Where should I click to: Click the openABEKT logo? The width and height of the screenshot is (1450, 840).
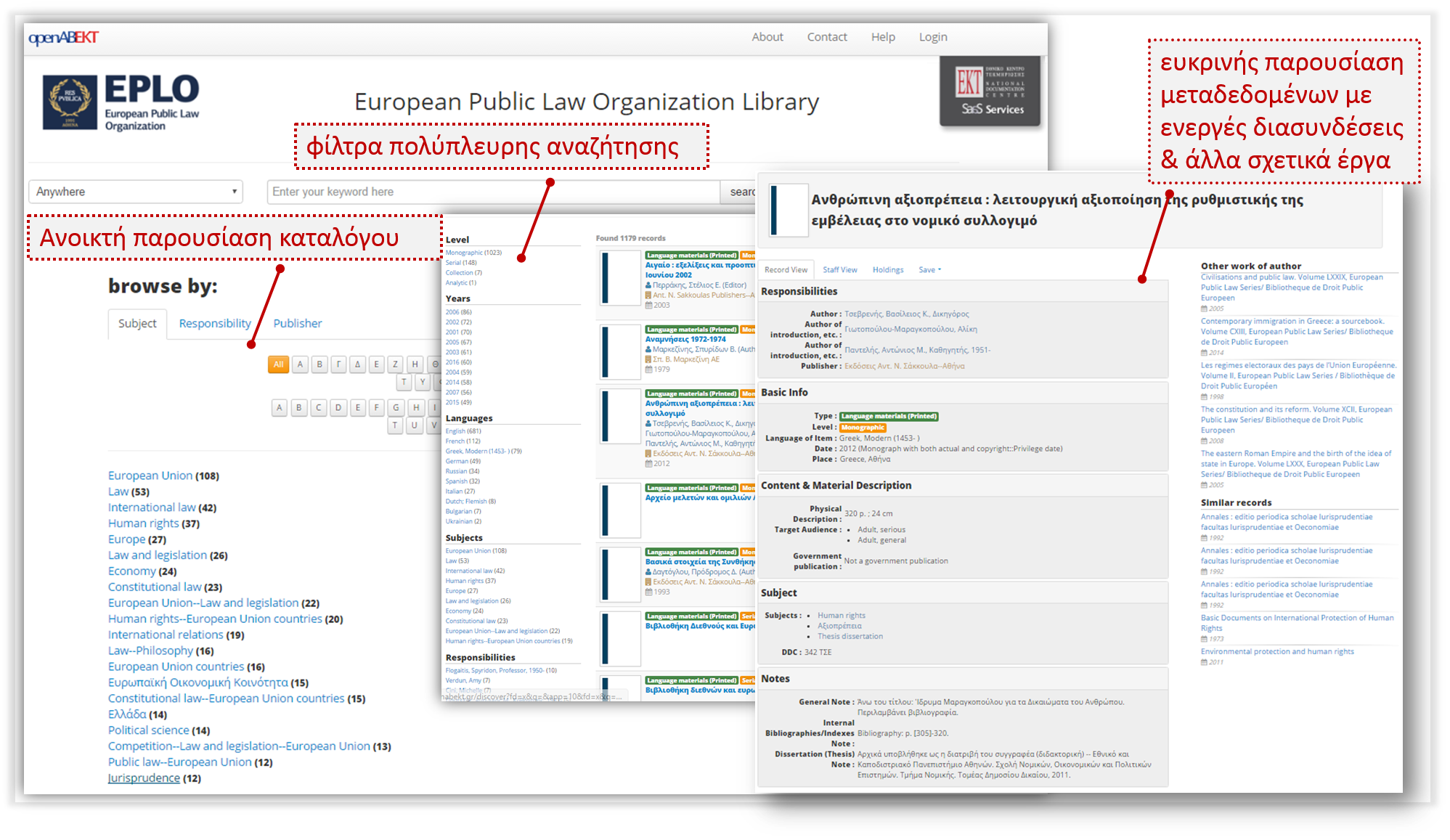[63, 38]
